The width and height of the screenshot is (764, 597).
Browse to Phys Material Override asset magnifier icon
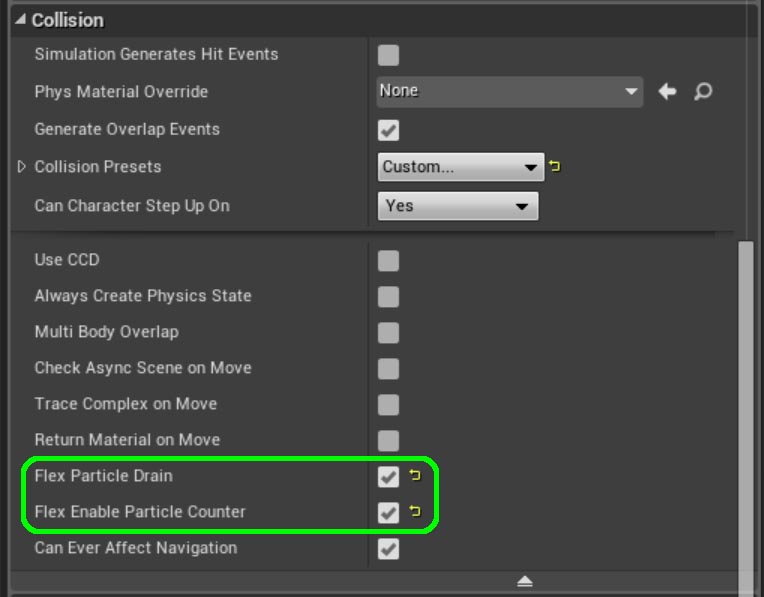(x=703, y=91)
